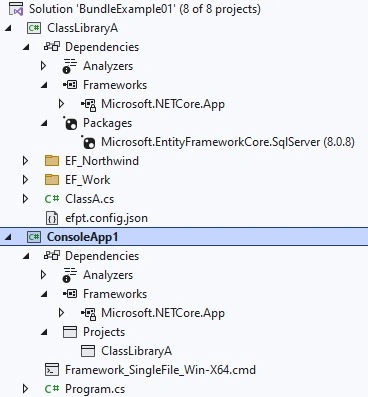This screenshot has height=397, width=368.
Task: Click the Projects node icon
Action: [70, 332]
